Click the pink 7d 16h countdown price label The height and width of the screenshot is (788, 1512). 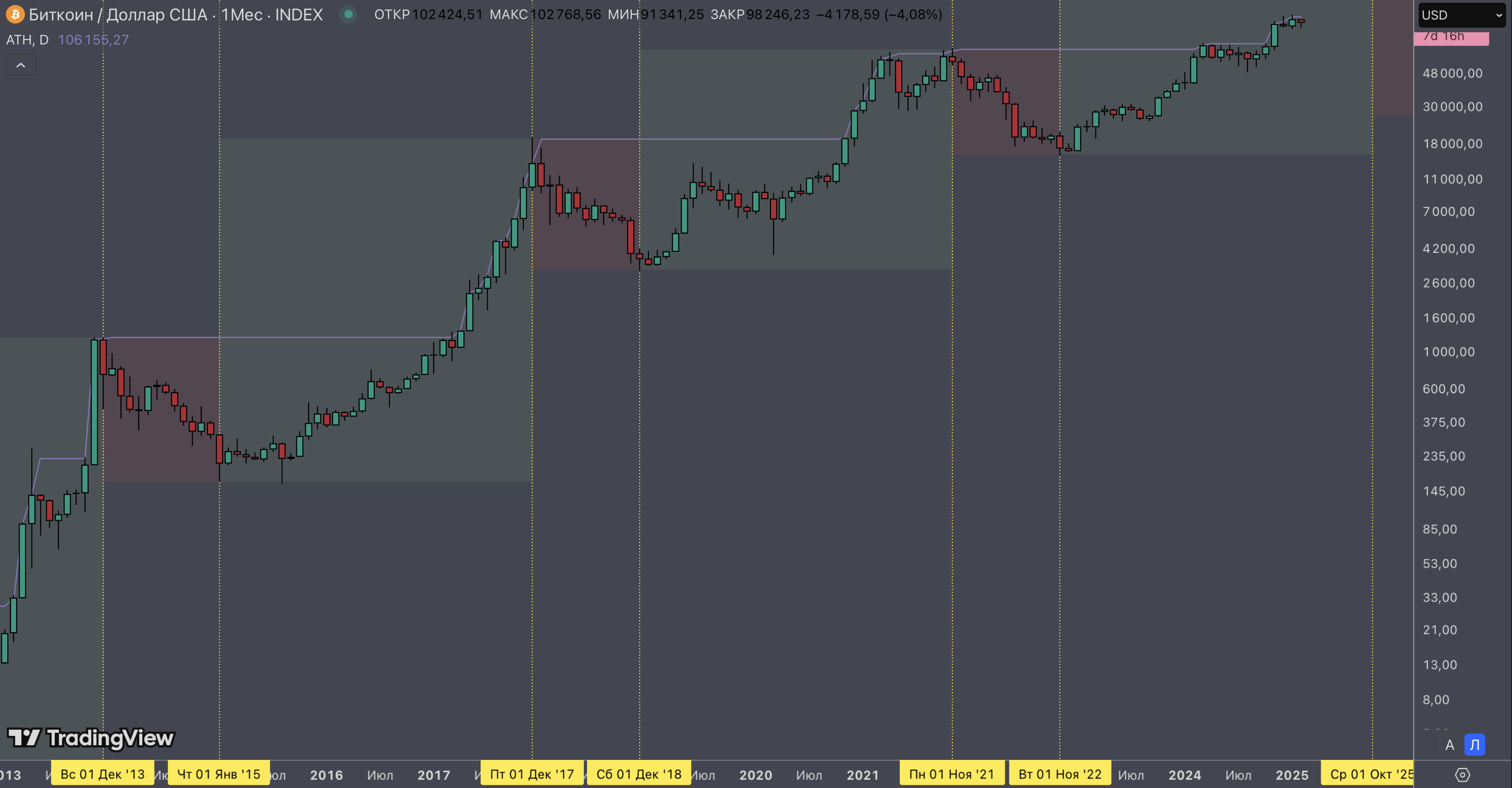[x=1451, y=37]
